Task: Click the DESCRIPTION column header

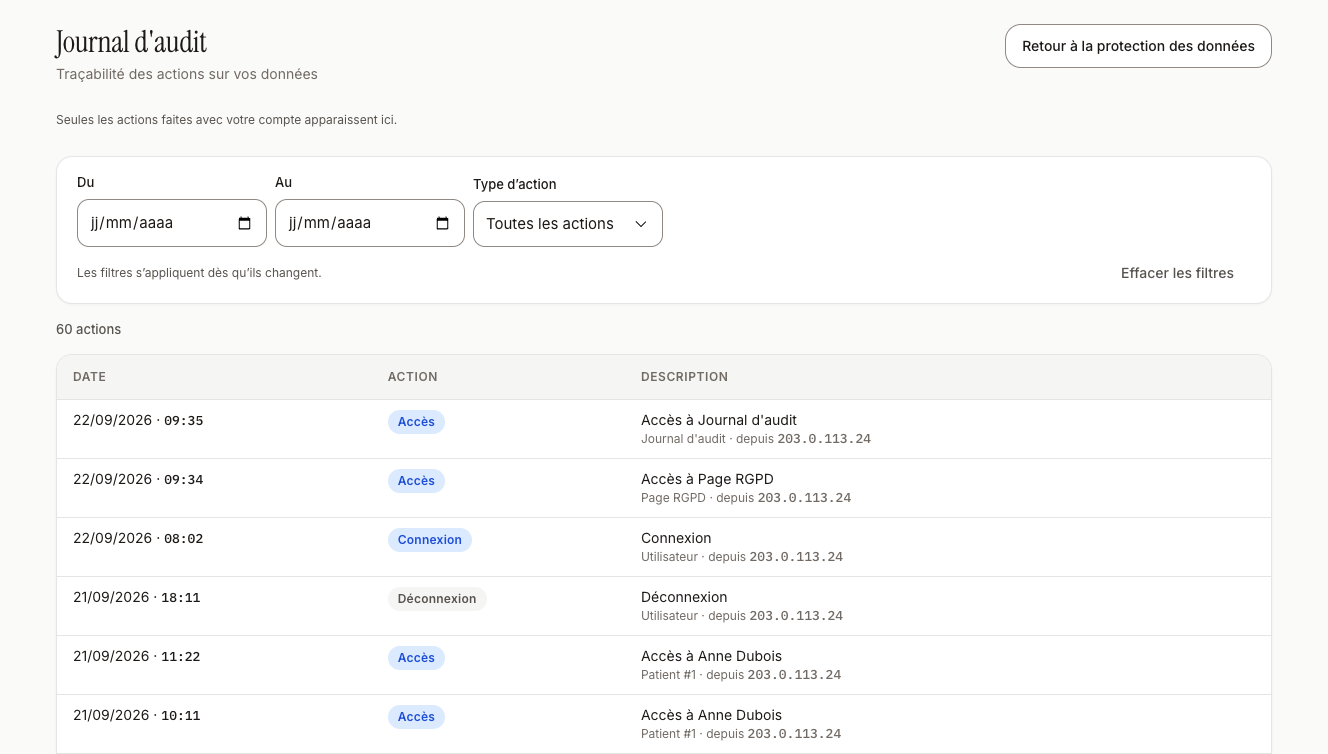Action: click(684, 377)
